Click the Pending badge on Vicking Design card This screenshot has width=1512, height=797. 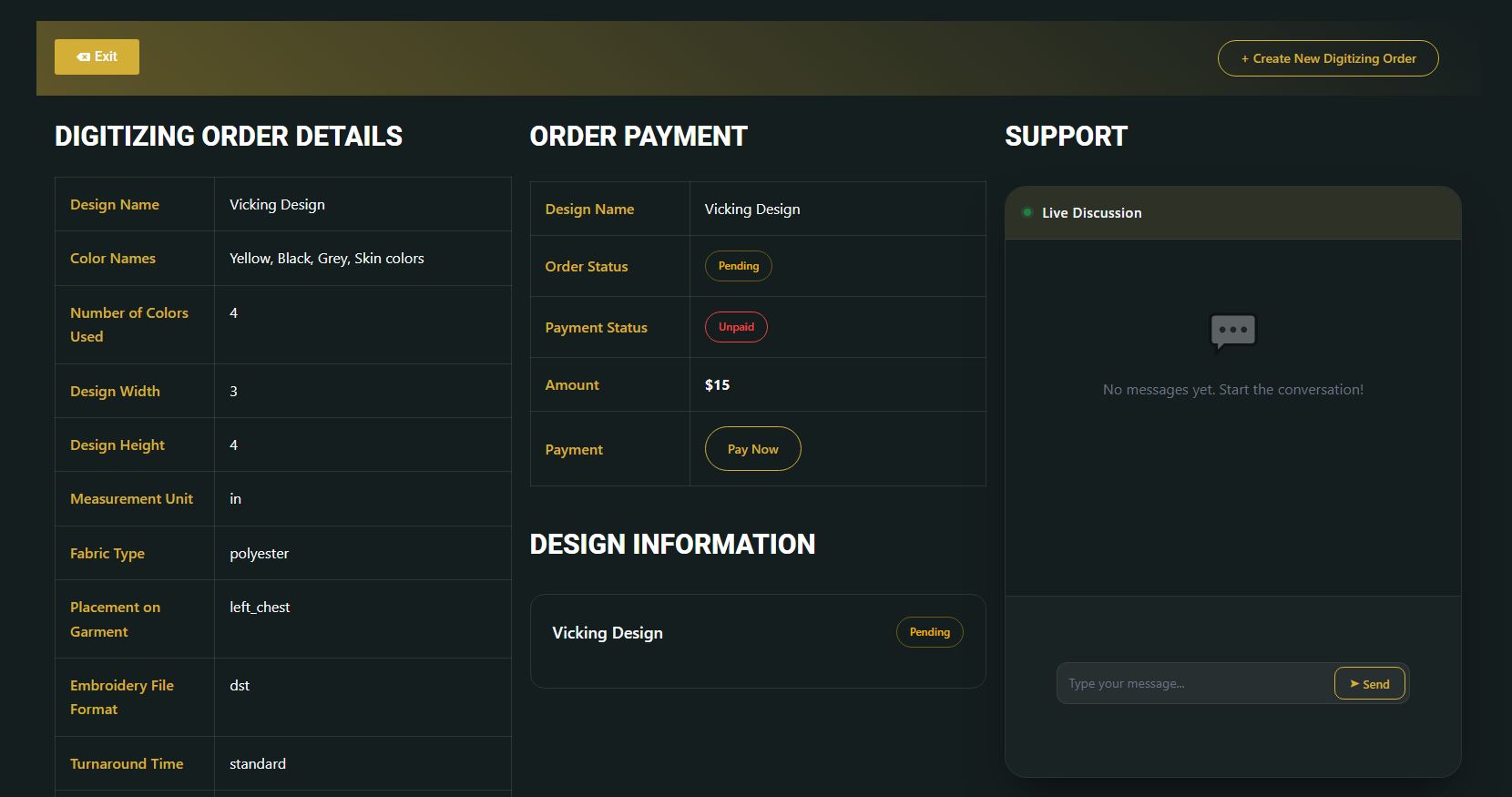[929, 632]
